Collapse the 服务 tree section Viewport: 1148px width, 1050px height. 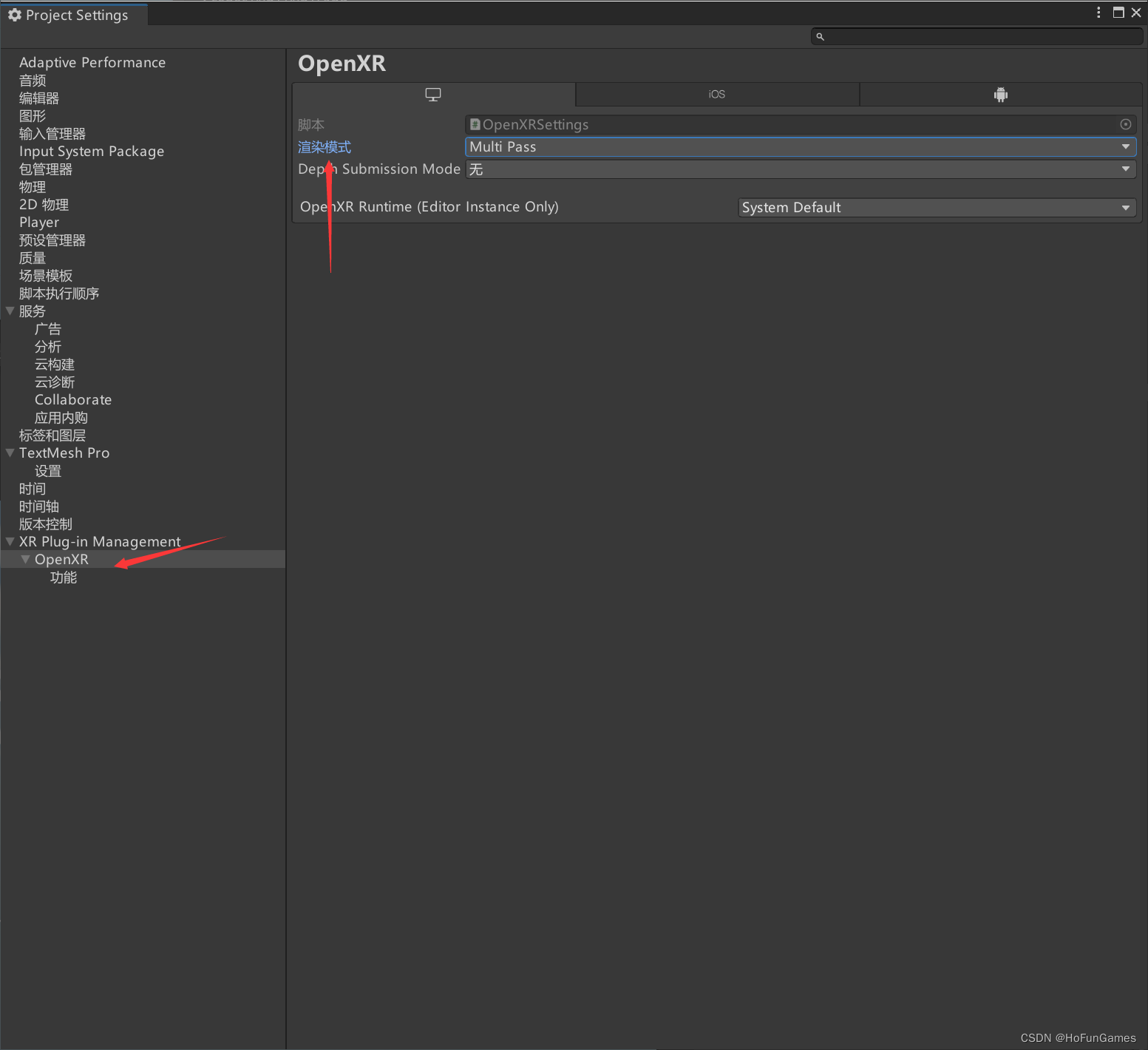(10, 311)
